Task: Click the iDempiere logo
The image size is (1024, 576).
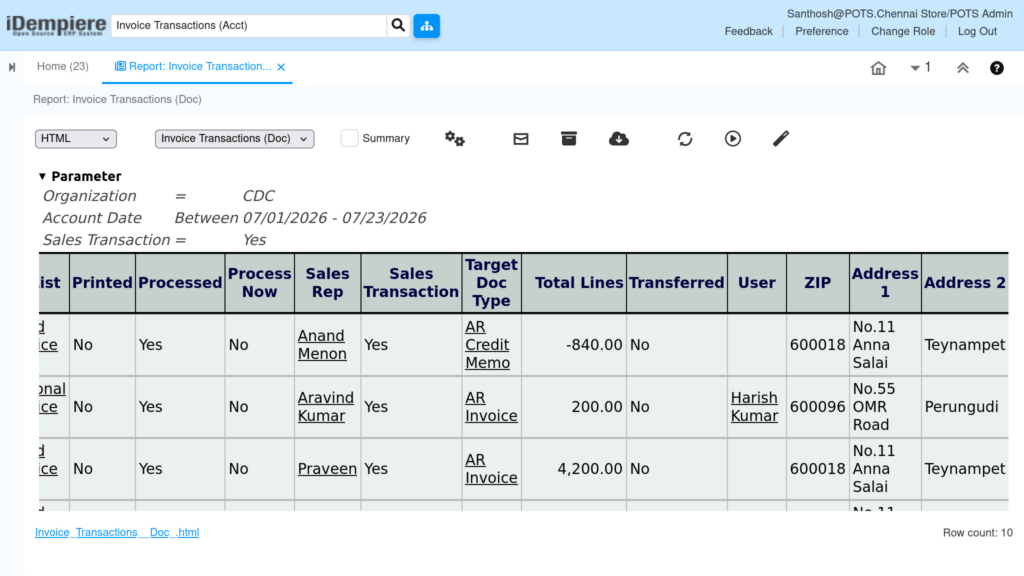Action: pos(56,25)
